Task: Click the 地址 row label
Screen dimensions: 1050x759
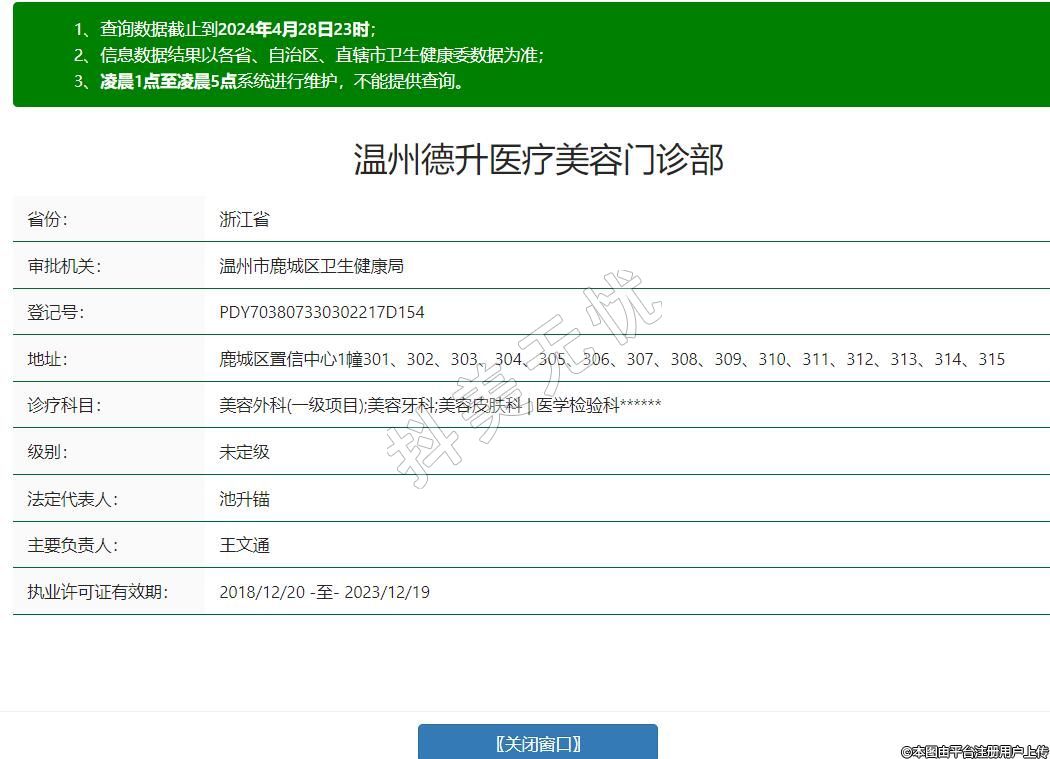Action: (47, 359)
